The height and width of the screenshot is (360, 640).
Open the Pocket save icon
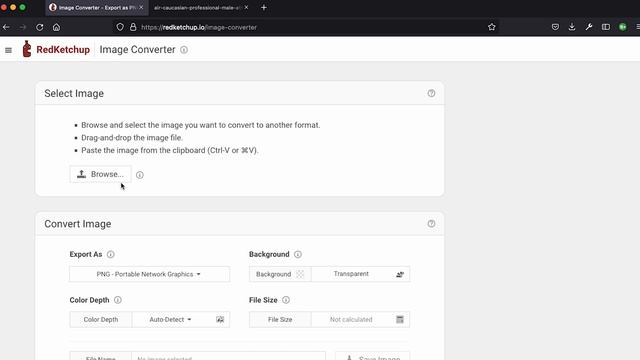pyautogui.click(x=555, y=27)
